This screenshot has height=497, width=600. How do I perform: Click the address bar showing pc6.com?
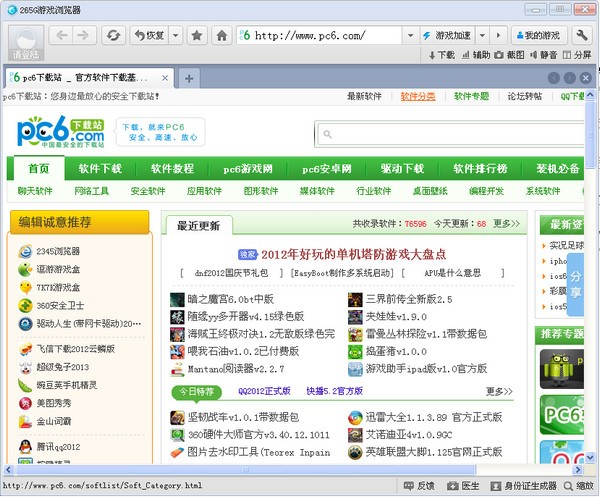pyautogui.click(x=319, y=36)
